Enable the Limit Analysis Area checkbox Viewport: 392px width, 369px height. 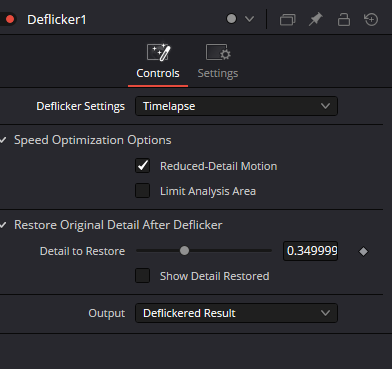tap(143, 191)
